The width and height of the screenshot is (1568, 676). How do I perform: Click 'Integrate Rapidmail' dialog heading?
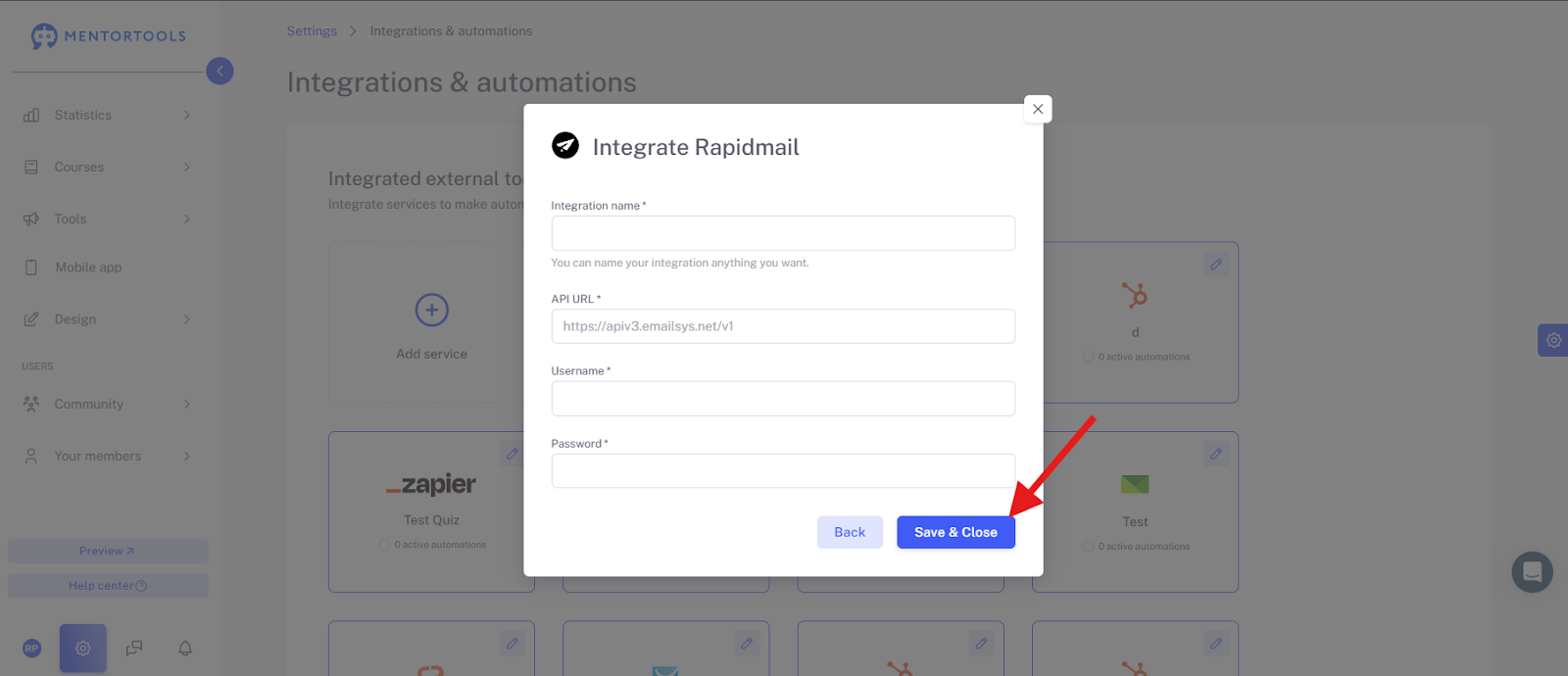696,147
